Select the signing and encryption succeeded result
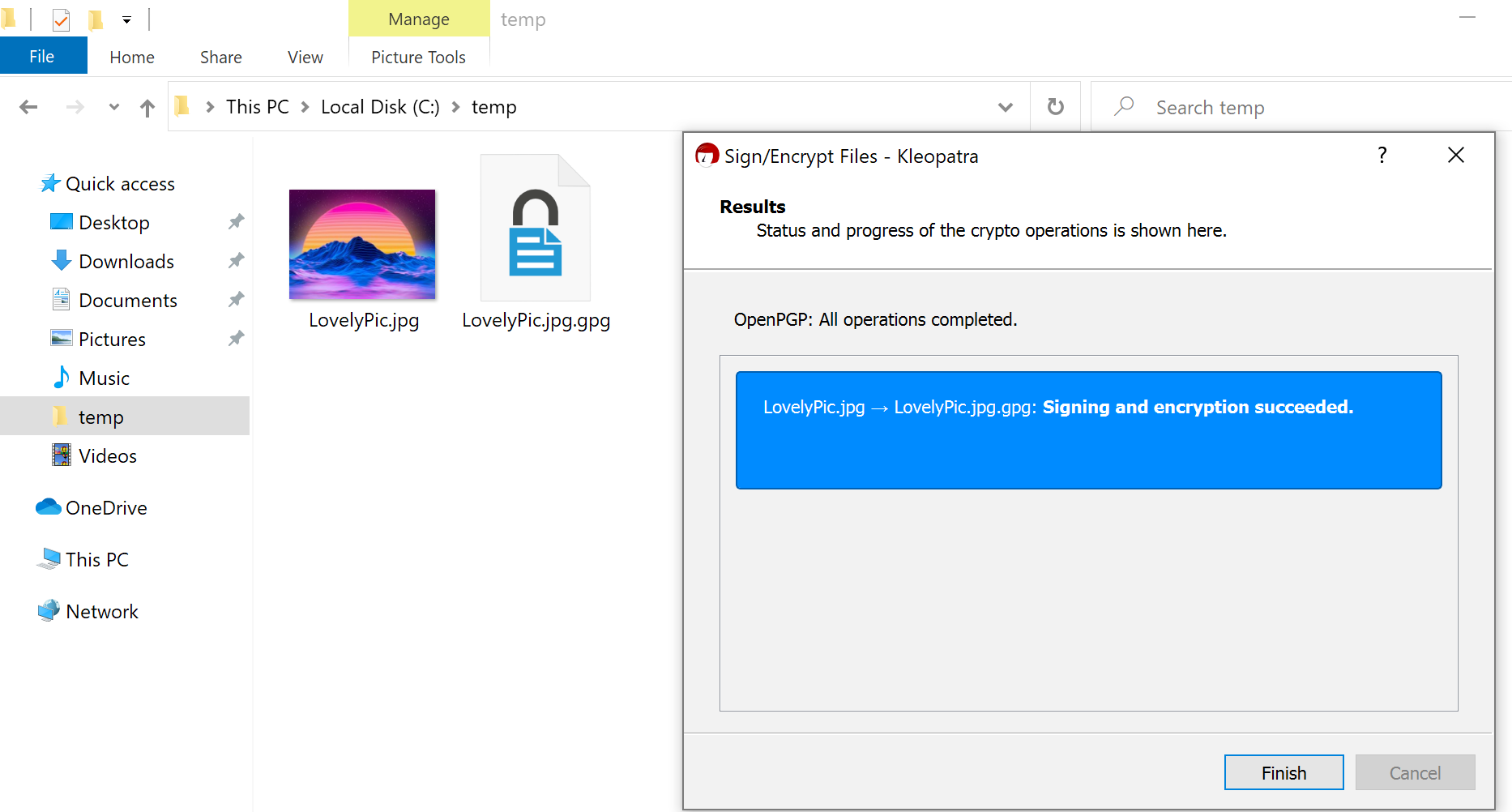Image resolution: width=1512 pixels, height=812 pixels. tap(1088, 430)
